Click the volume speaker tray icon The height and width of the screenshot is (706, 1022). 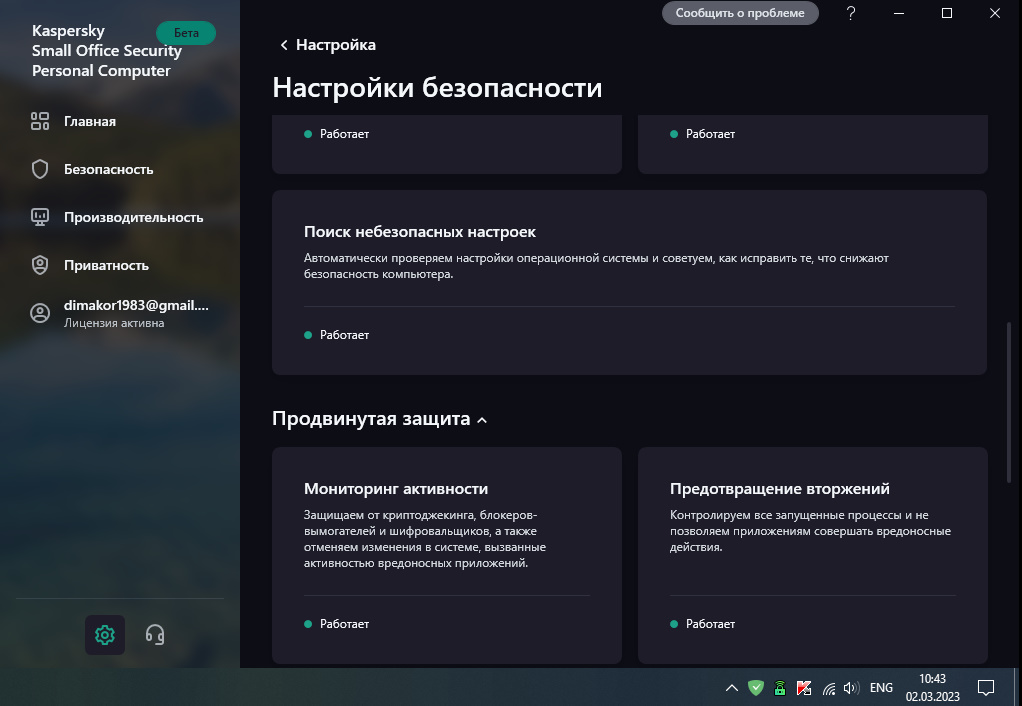[851, 688]
